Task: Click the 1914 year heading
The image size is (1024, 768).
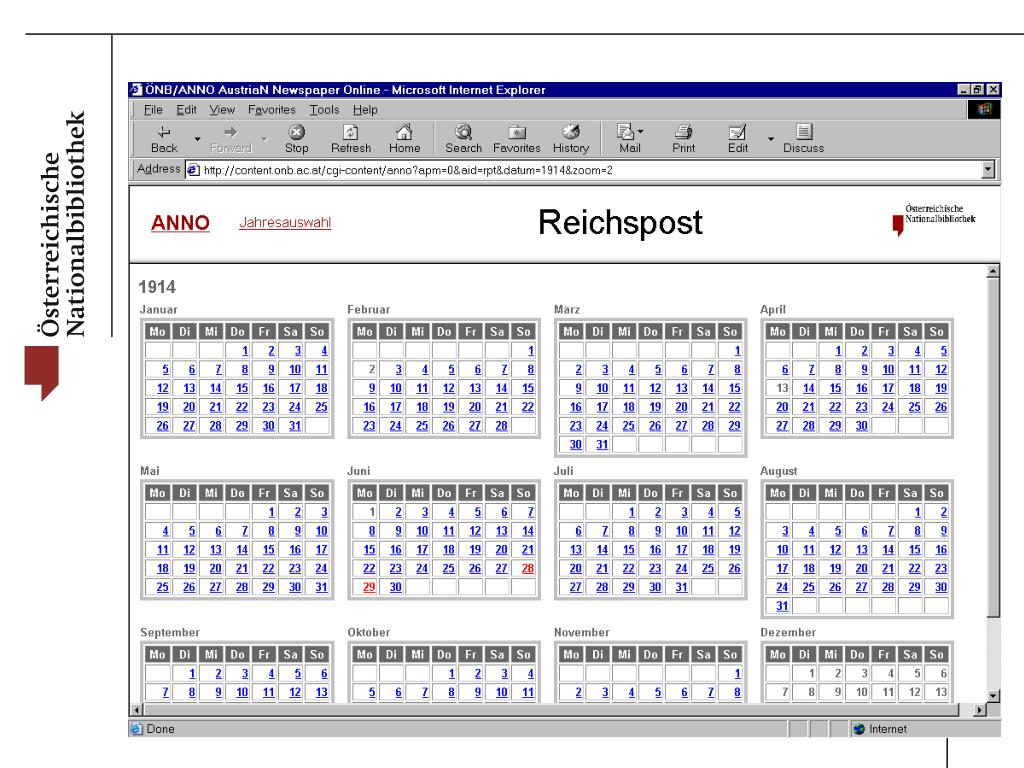Action: coord(157,287)
